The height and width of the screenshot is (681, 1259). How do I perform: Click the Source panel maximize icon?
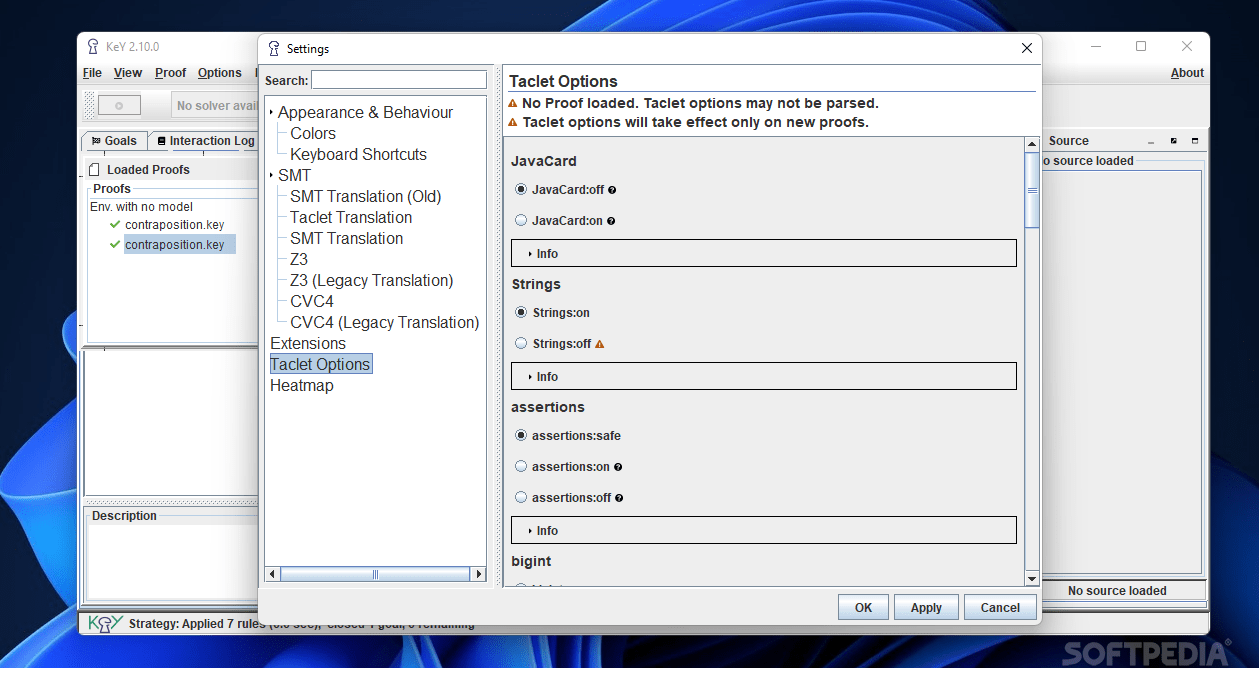[1195, 141]
